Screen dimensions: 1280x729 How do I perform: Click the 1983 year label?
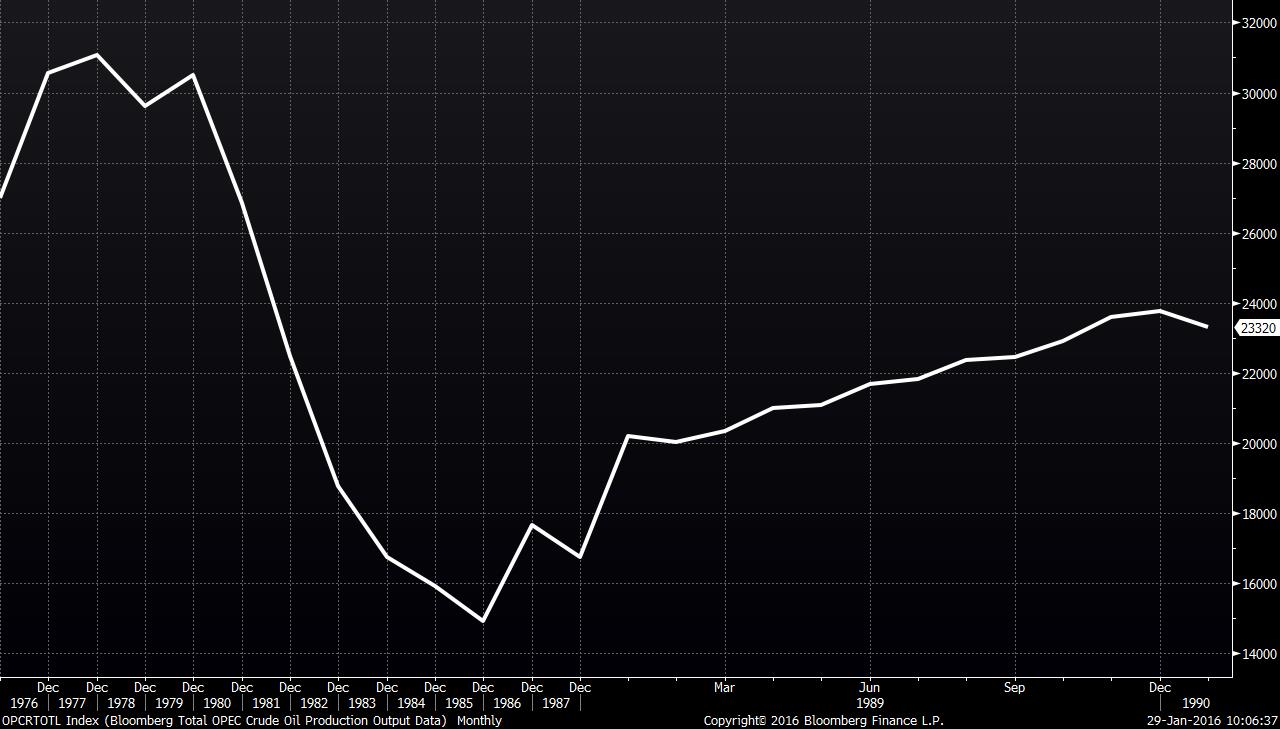[362, 703]
